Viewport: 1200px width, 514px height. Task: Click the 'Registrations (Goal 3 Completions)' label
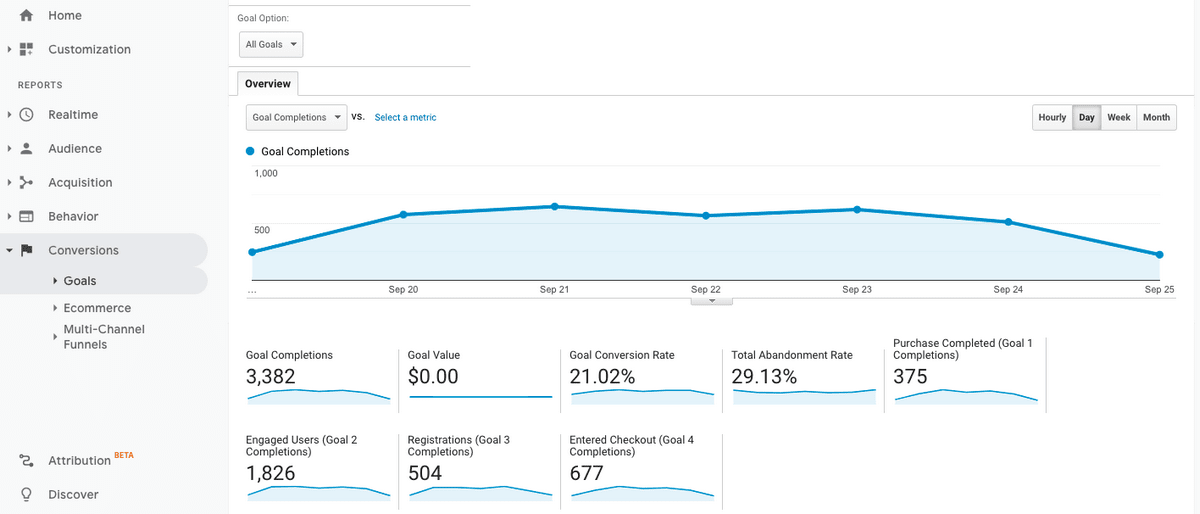tap(459, 446)
